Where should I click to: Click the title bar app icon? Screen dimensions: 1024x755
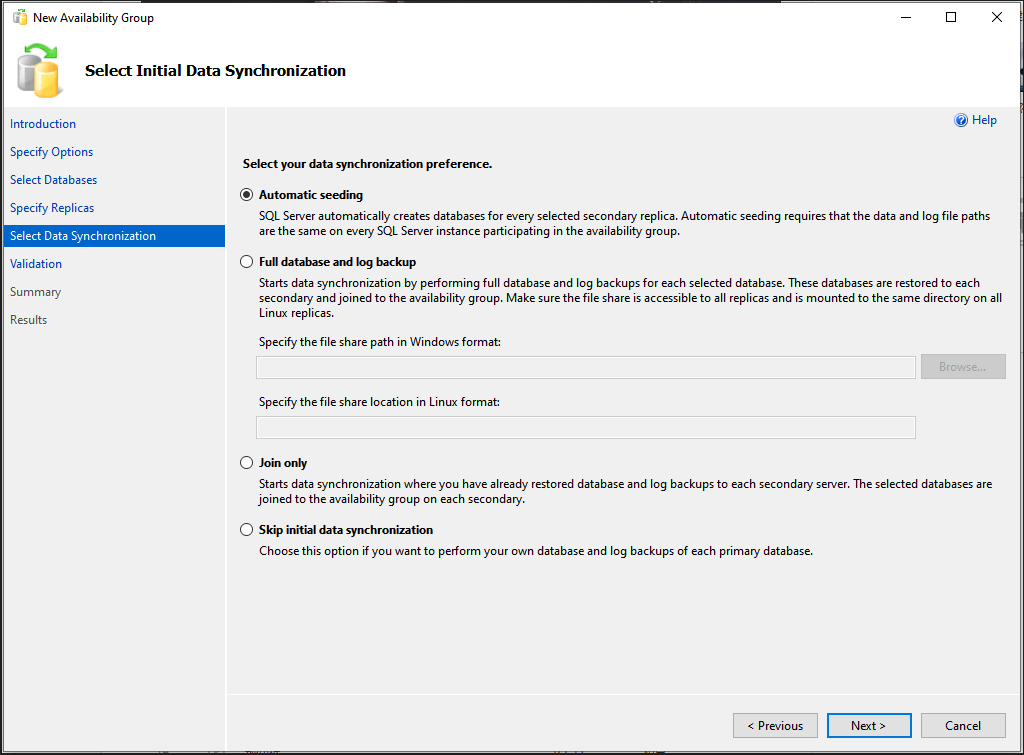[x=19, y=17]
